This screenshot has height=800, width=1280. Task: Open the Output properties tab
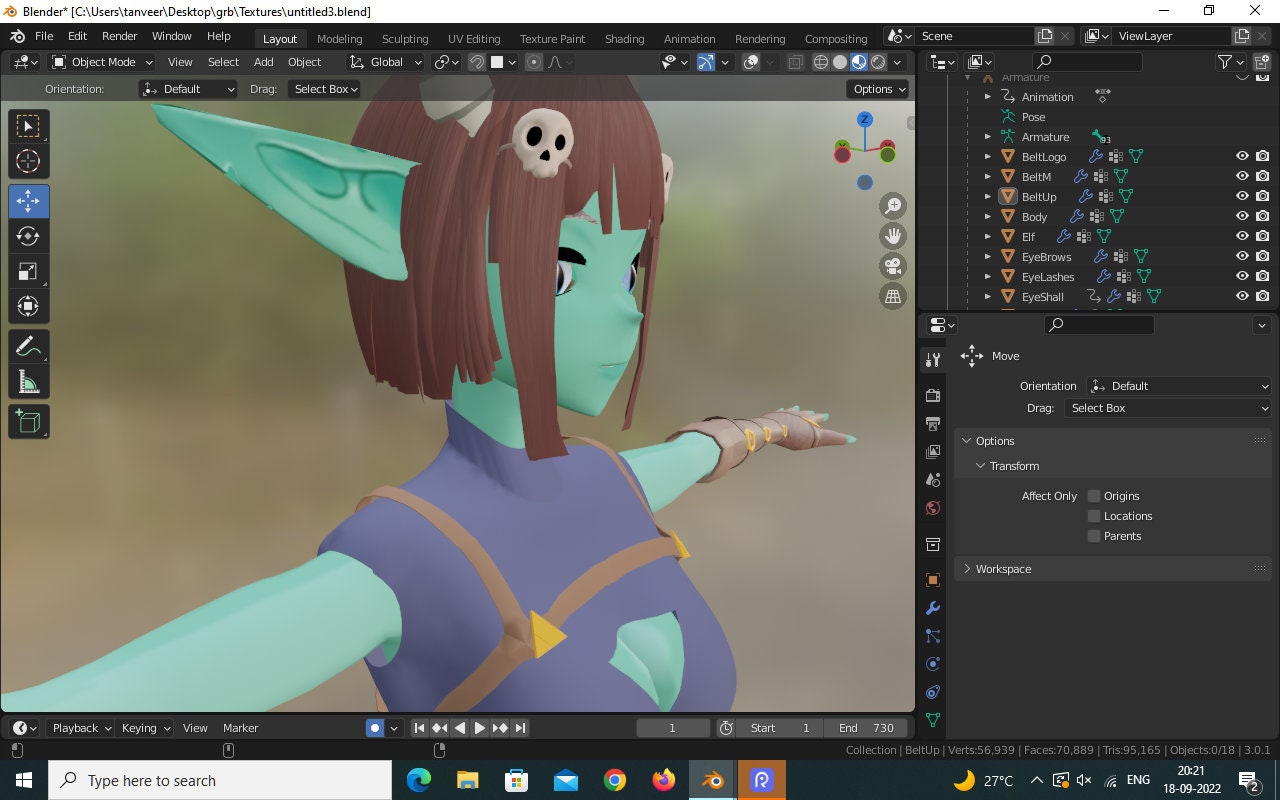933,423
